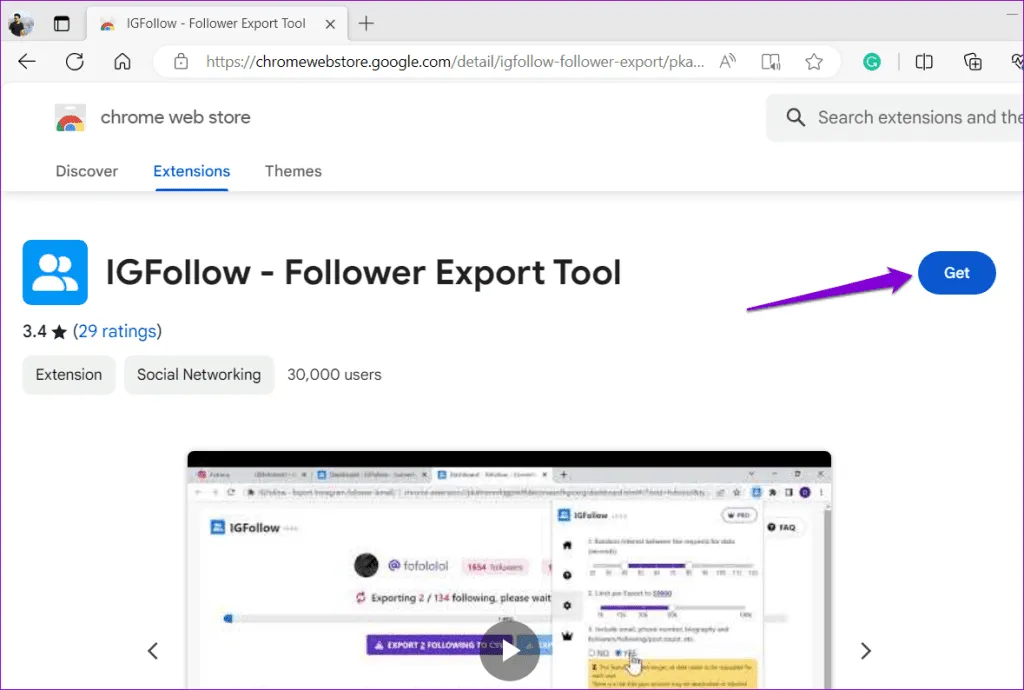Image resolution: width=1024 pixels, height=690 pixels.
Task: Open the Collections icon in toolbar
Action: 973,62
